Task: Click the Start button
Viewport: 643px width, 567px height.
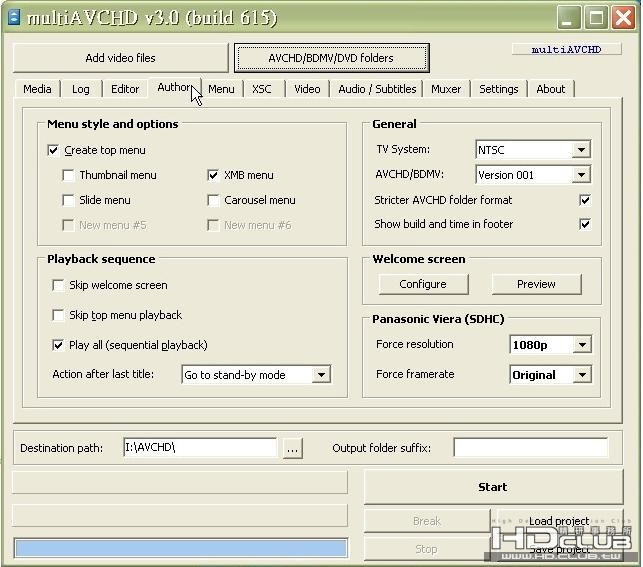Action: [493, 487]
